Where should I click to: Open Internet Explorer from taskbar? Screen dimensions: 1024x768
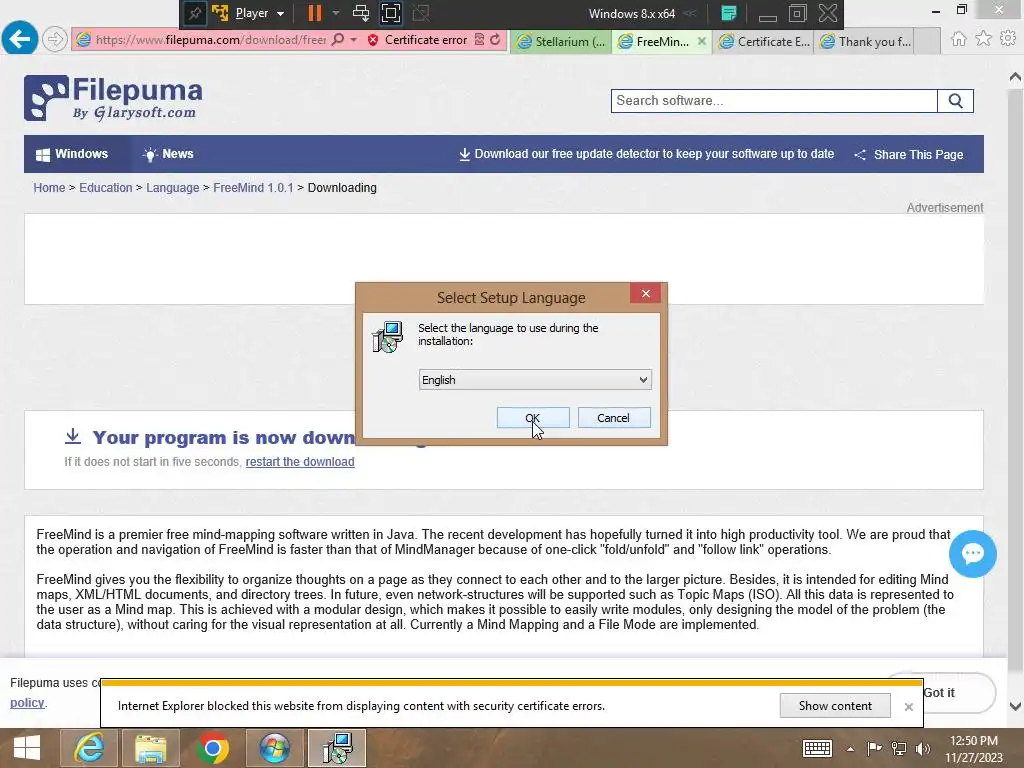coord(89,748)
